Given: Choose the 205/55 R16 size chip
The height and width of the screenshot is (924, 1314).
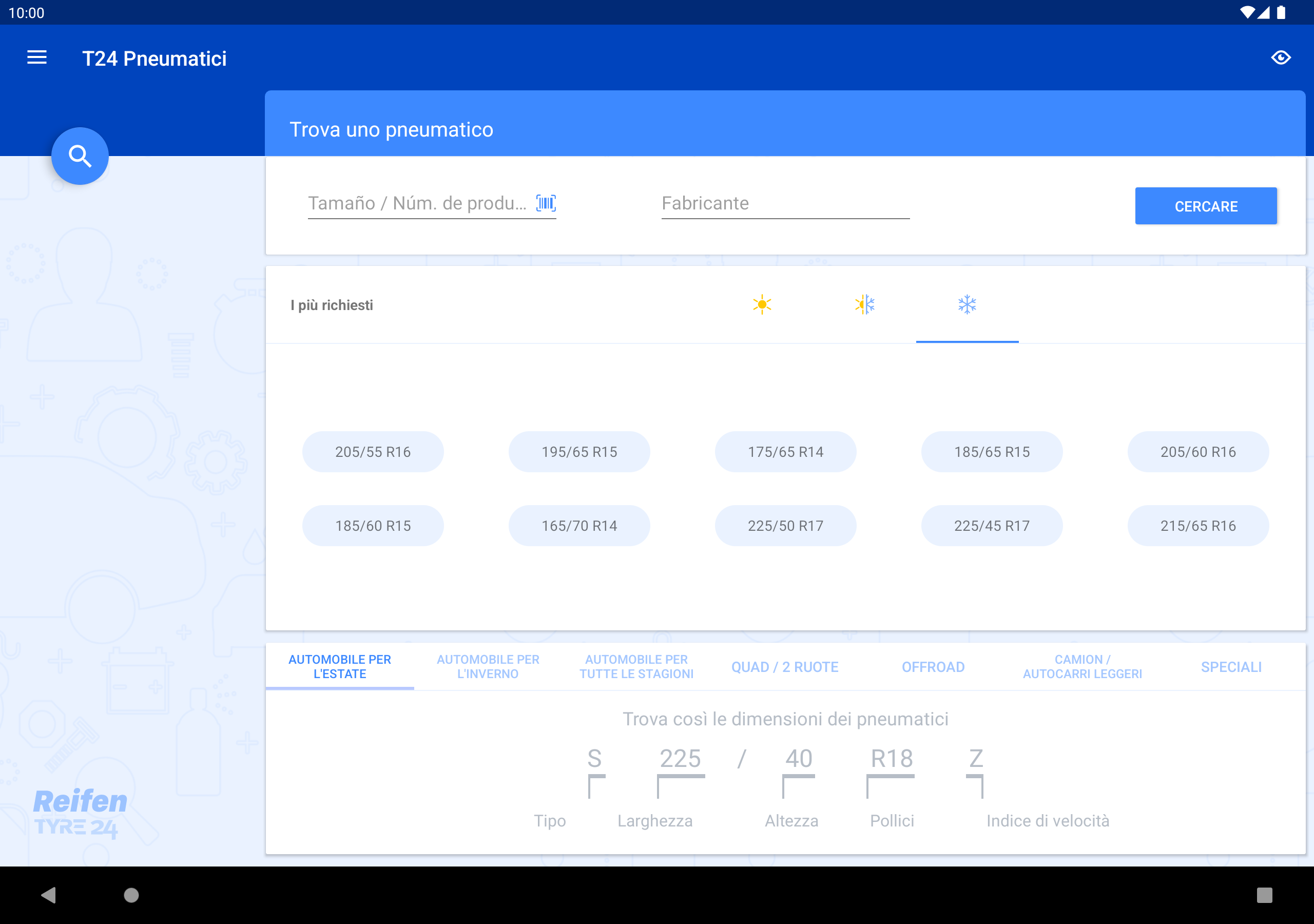Looking at the screenshot, I should (373, 452).
